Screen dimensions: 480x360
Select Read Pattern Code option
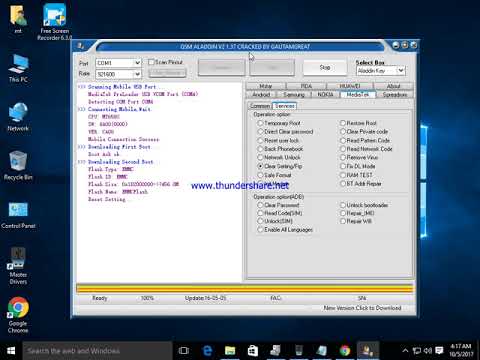point(343,140)
